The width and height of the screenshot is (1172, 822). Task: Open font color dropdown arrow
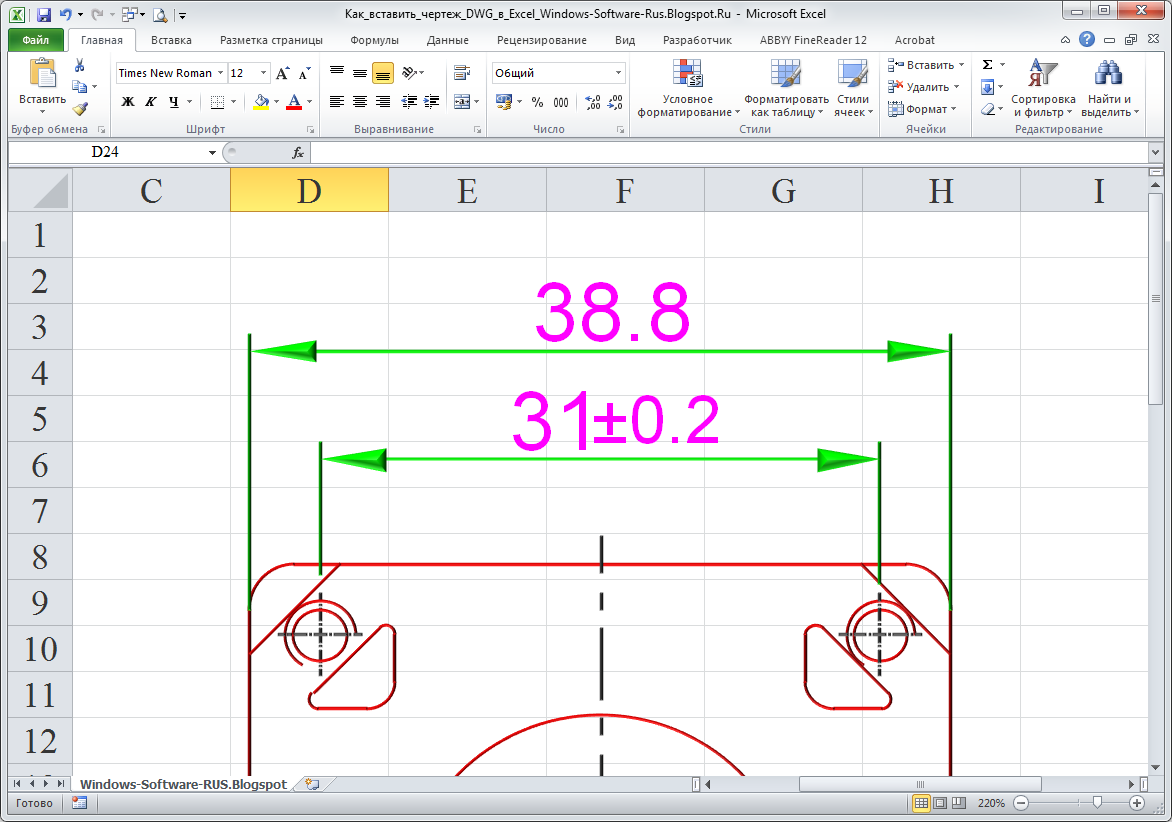pyautogui.click(x=309, y=102)
